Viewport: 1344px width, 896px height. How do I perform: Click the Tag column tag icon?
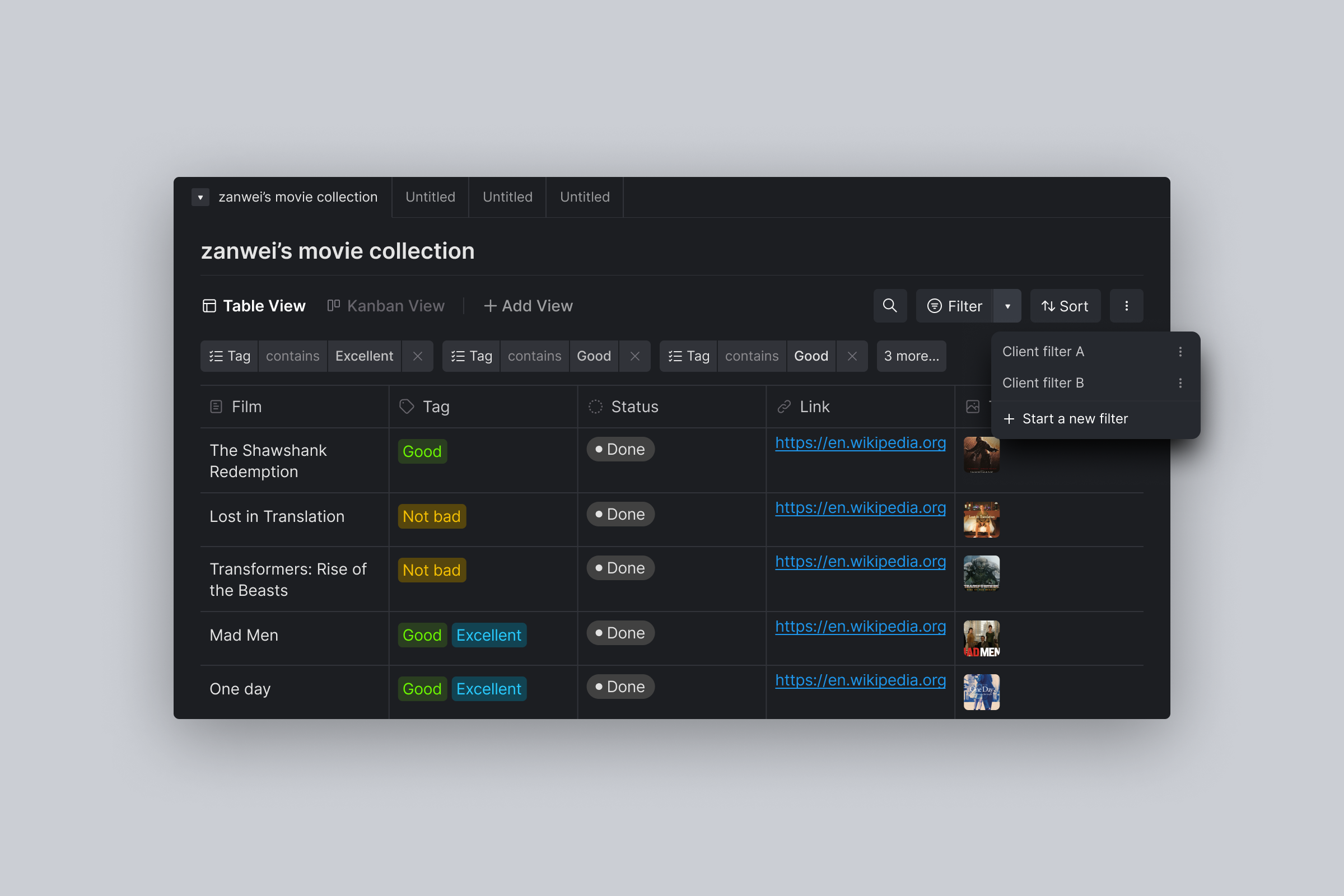[x=407, y=407]
